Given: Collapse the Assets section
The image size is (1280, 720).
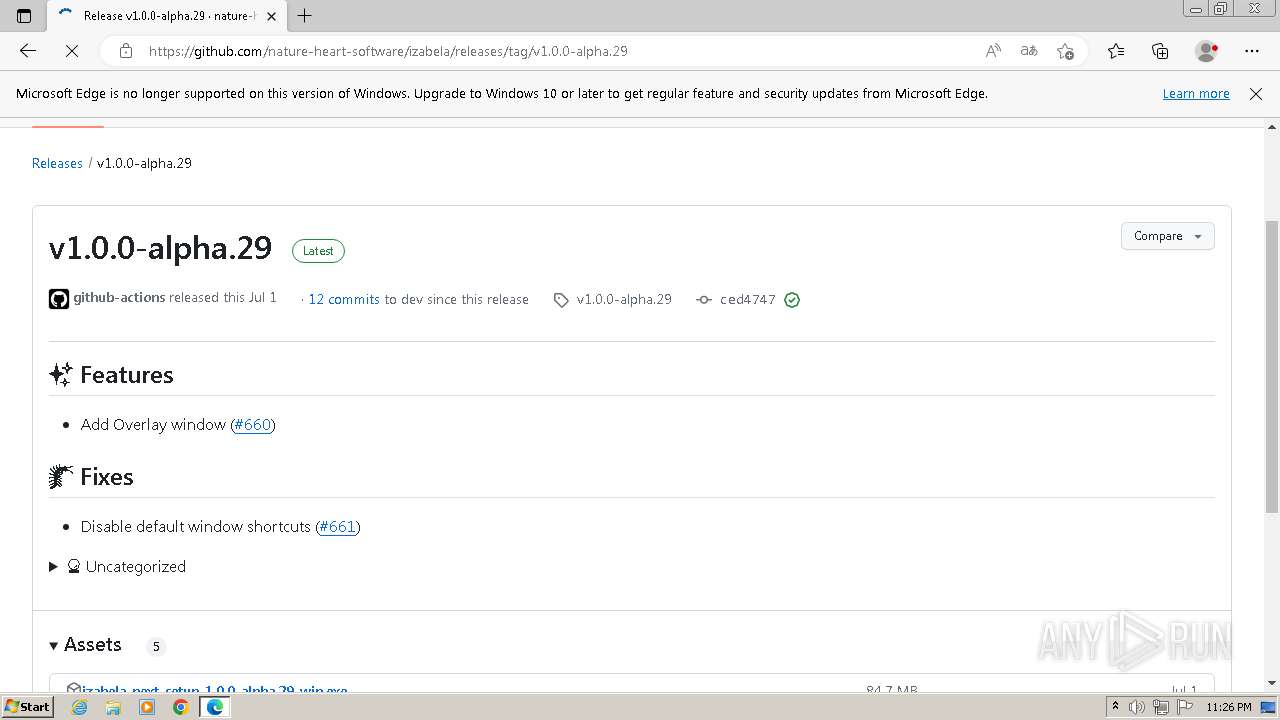Looking at the screenshot, I should point(86,645).
